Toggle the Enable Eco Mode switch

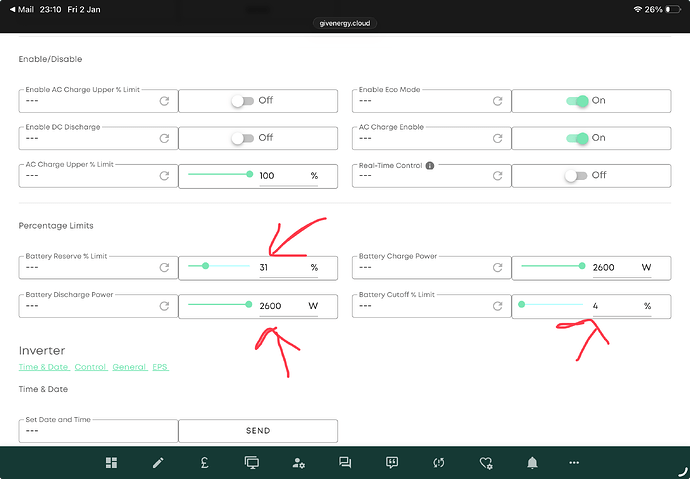(x=577, y=101)
